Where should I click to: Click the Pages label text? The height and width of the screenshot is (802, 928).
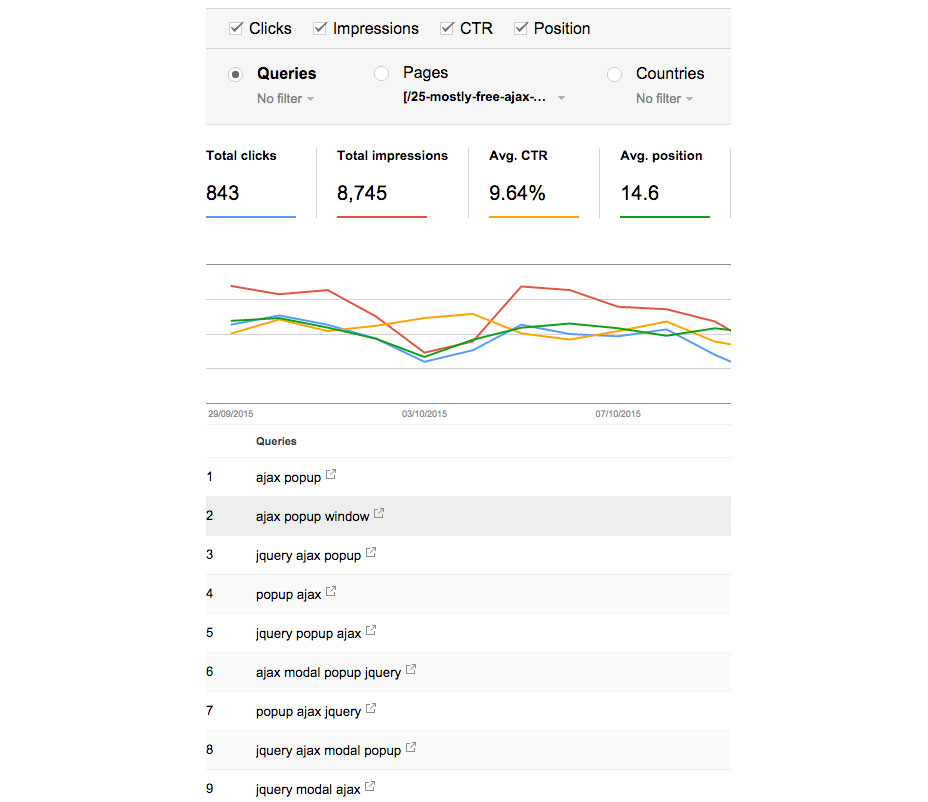(426, 73)
